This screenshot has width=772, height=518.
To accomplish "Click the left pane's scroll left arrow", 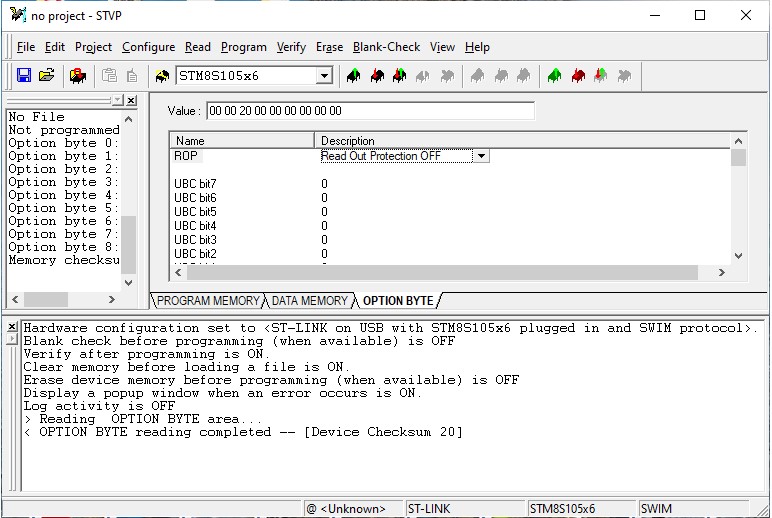I will click(15, 299).
